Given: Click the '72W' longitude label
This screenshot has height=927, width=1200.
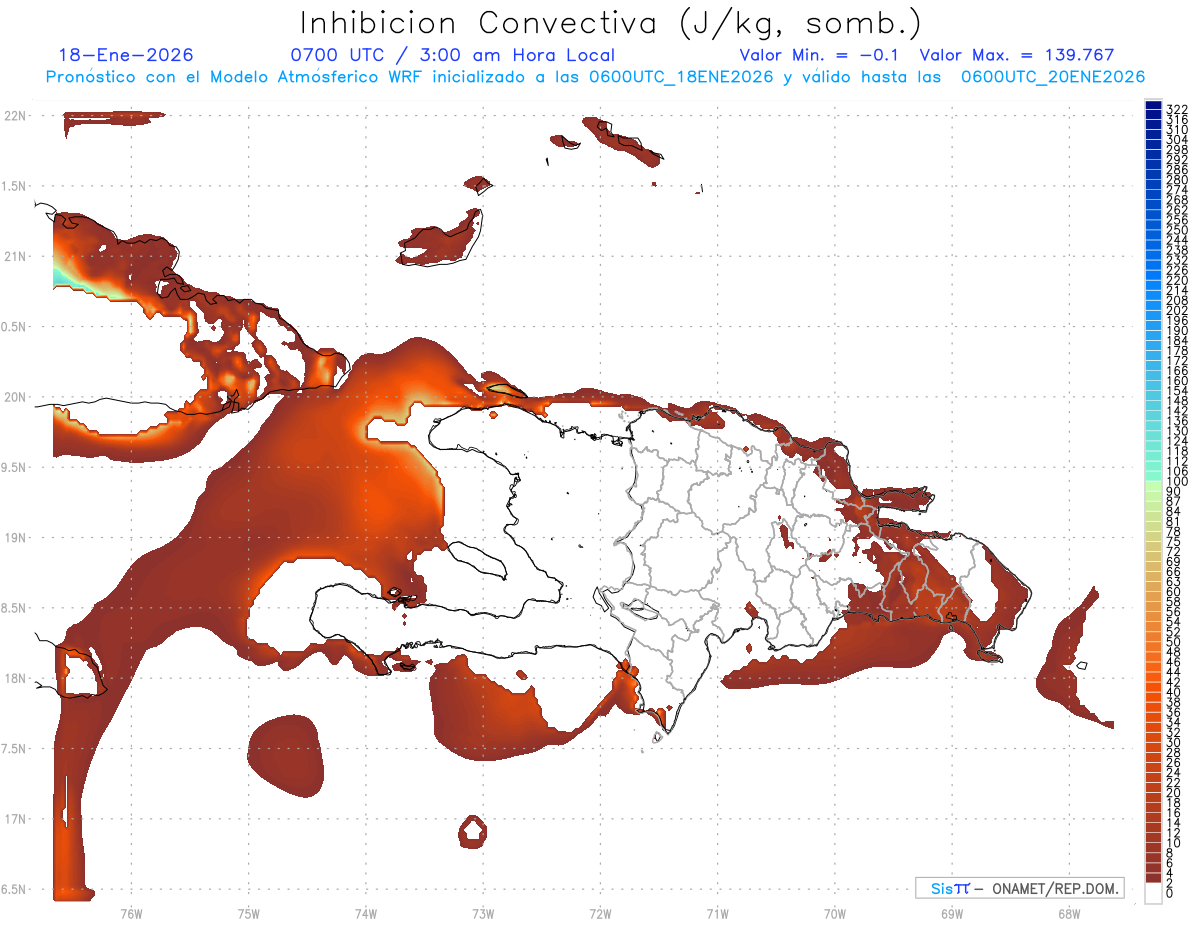Looking at the screenshot, I should pos(600,914).
